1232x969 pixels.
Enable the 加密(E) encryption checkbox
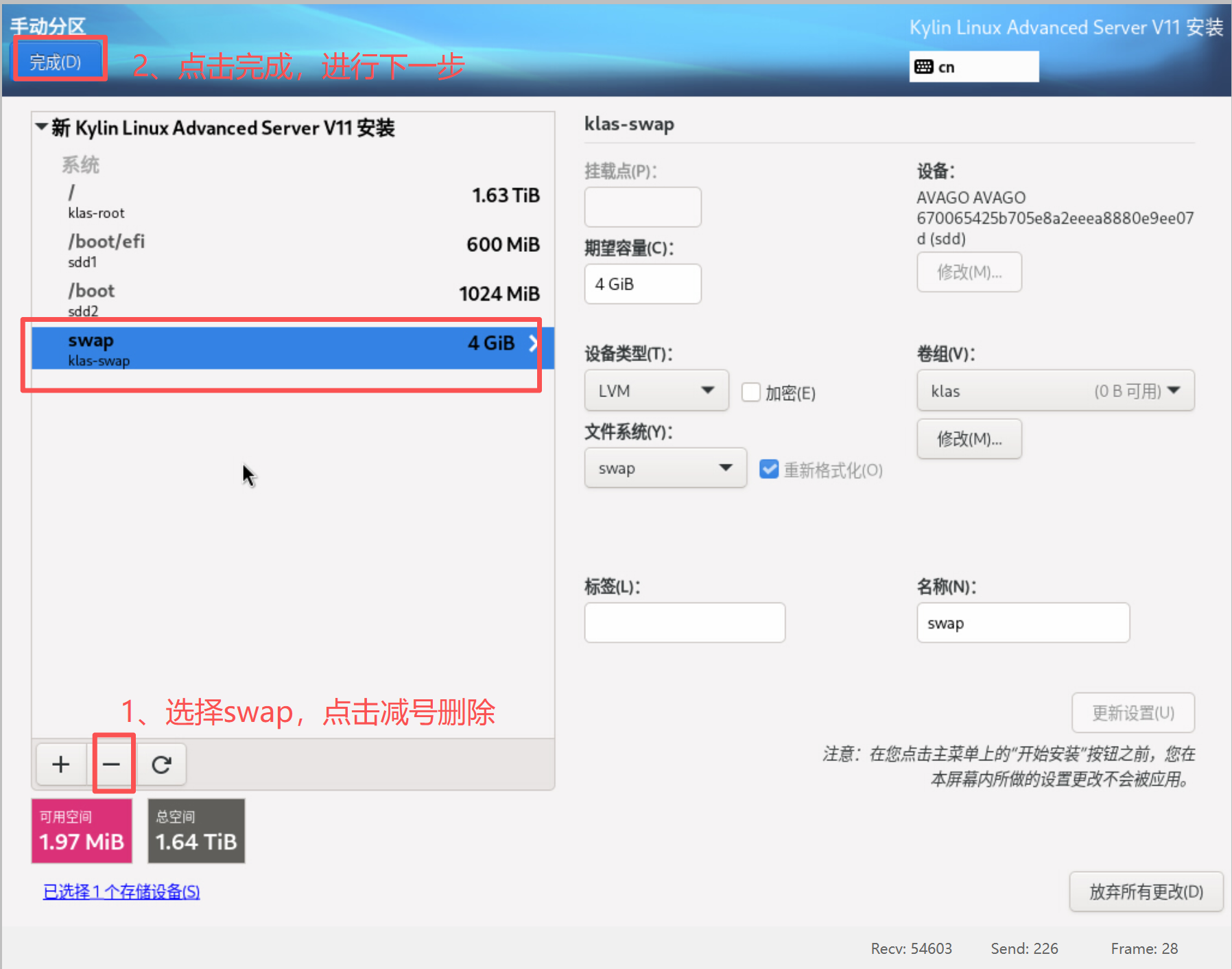click(751, 393)
